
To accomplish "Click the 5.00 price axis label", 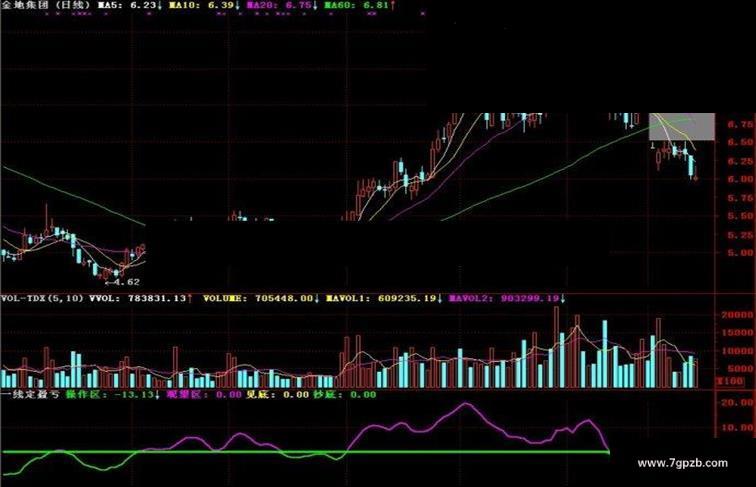I will [740, 253].
